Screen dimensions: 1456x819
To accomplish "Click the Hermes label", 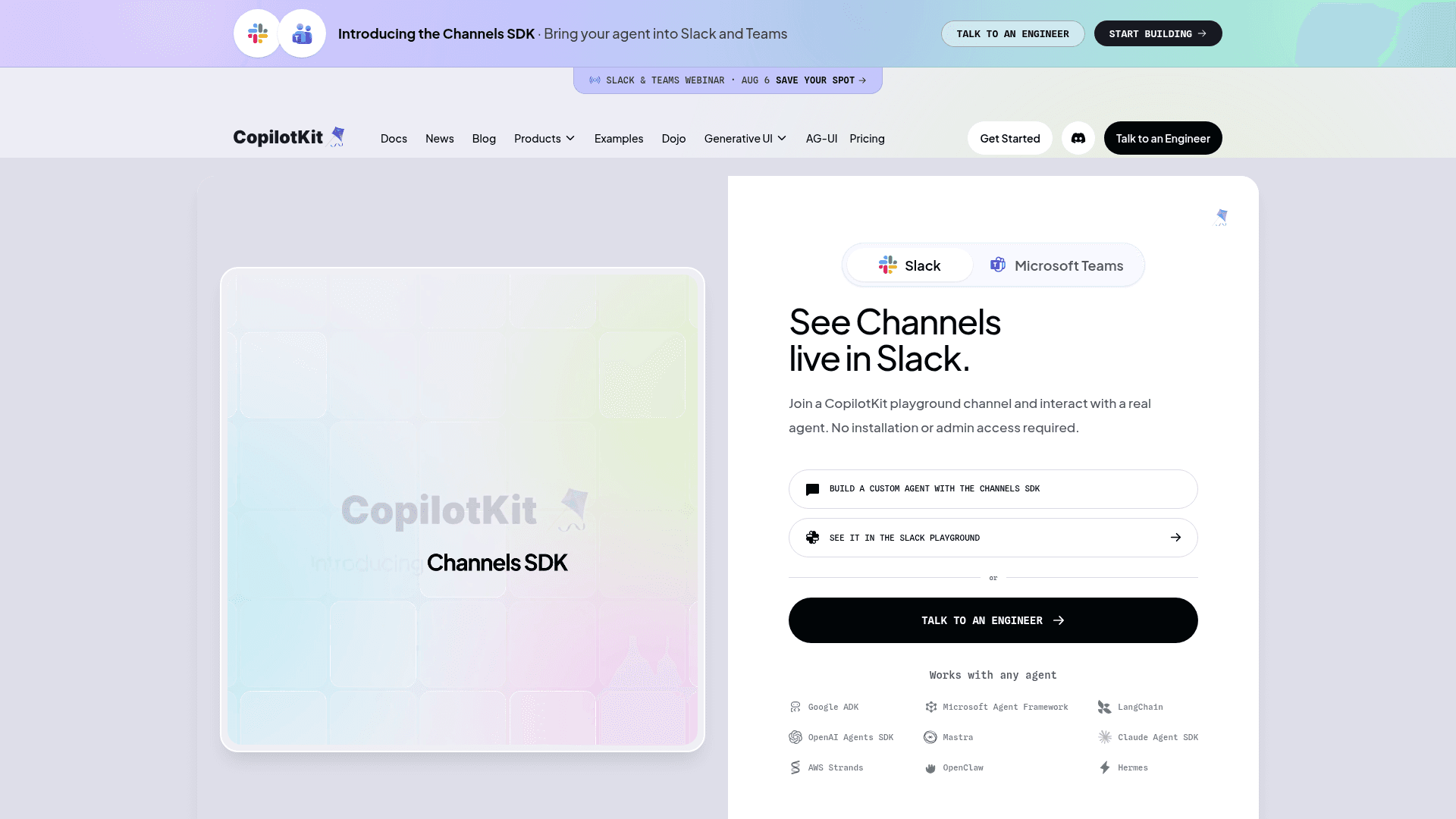I will click(1132, 767).
